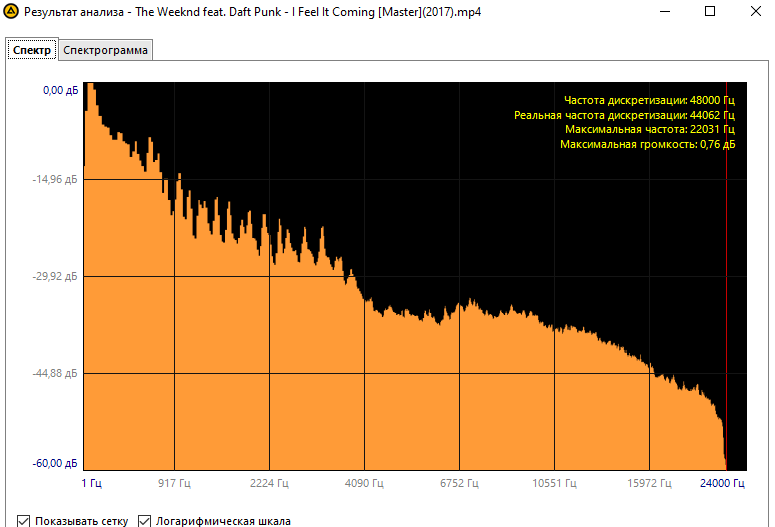Click the 15972 Гц frequency label
This screenshot has width=775, height=527.
coord(649,483)
